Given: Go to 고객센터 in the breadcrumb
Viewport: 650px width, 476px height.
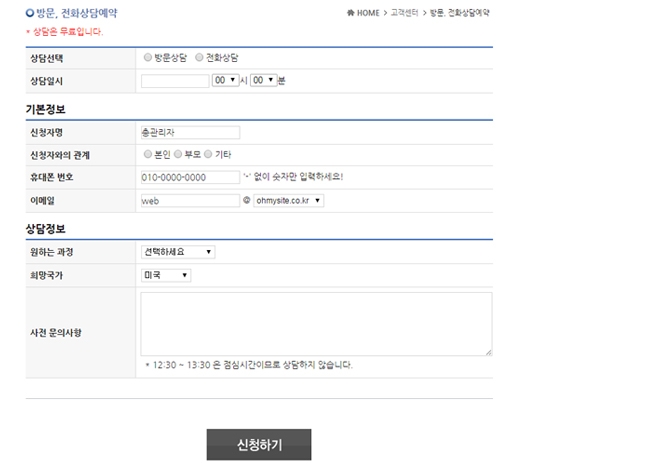Looking at the screenshot, I should pos(405,13).
